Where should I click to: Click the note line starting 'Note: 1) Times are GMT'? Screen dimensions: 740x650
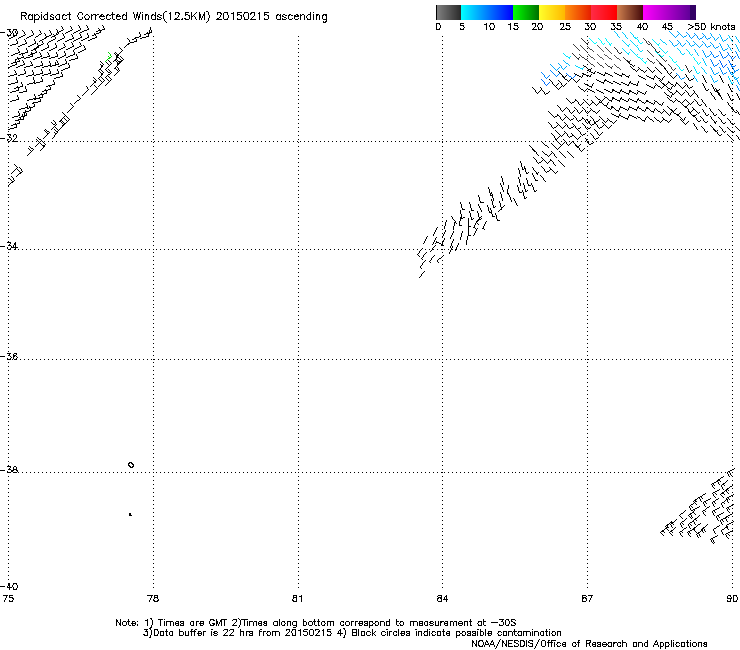pos(316,623)
